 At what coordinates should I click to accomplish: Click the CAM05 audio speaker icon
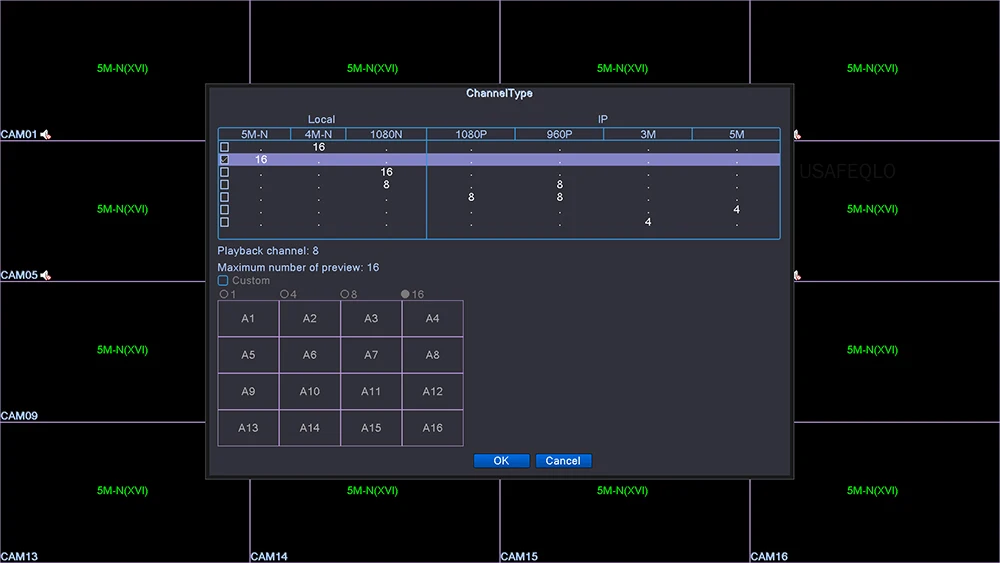pos(45,275)
